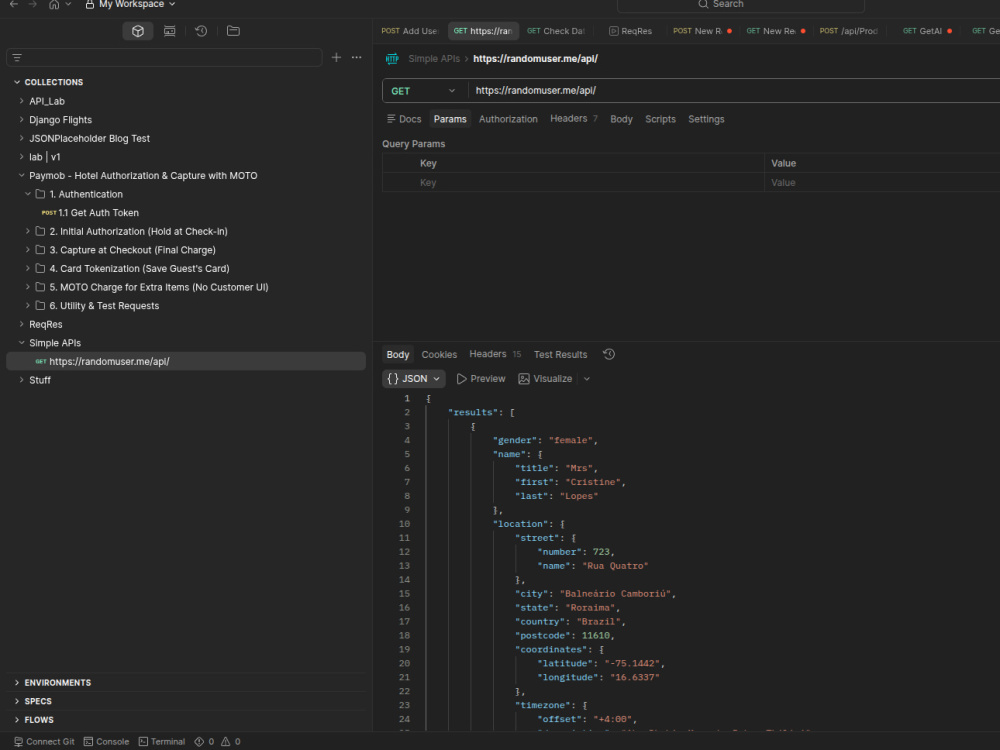1000x750 pixels.
Task: Open the Authorization request tab
Action: pos(508,119)
